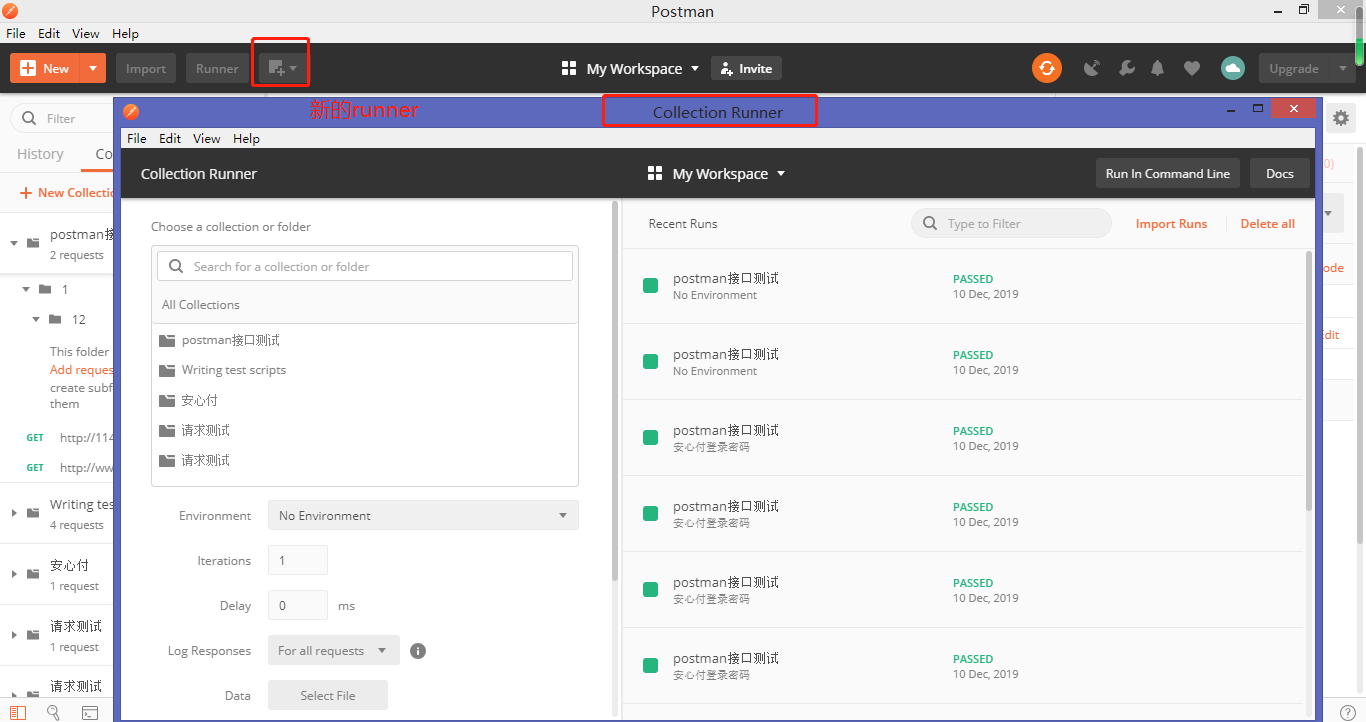Collapse folder 12 in the sidebar
The width and height of the screenshot is (1366, 722).
pyautogui.click(x=36, y=319)
